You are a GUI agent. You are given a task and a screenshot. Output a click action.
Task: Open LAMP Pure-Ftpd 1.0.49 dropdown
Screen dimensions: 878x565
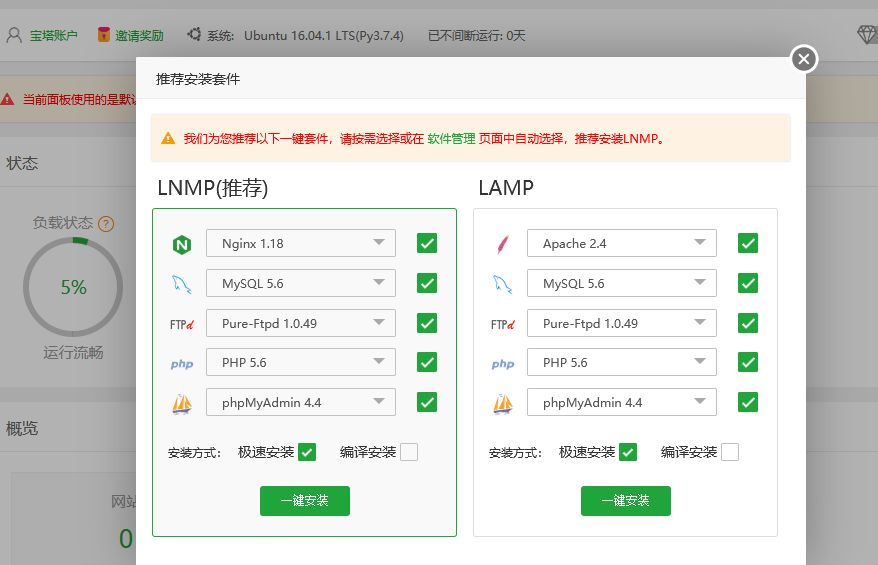click(622, 323)
